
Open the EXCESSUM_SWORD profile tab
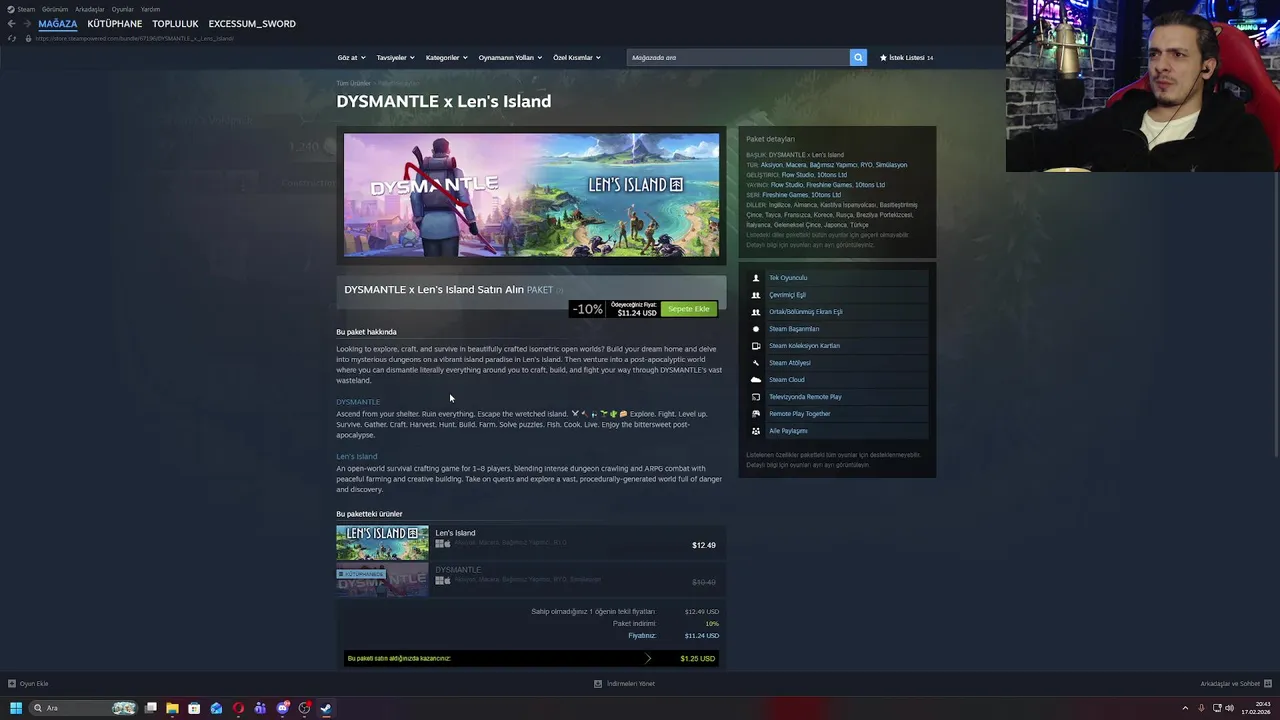(x=252, y=24)
